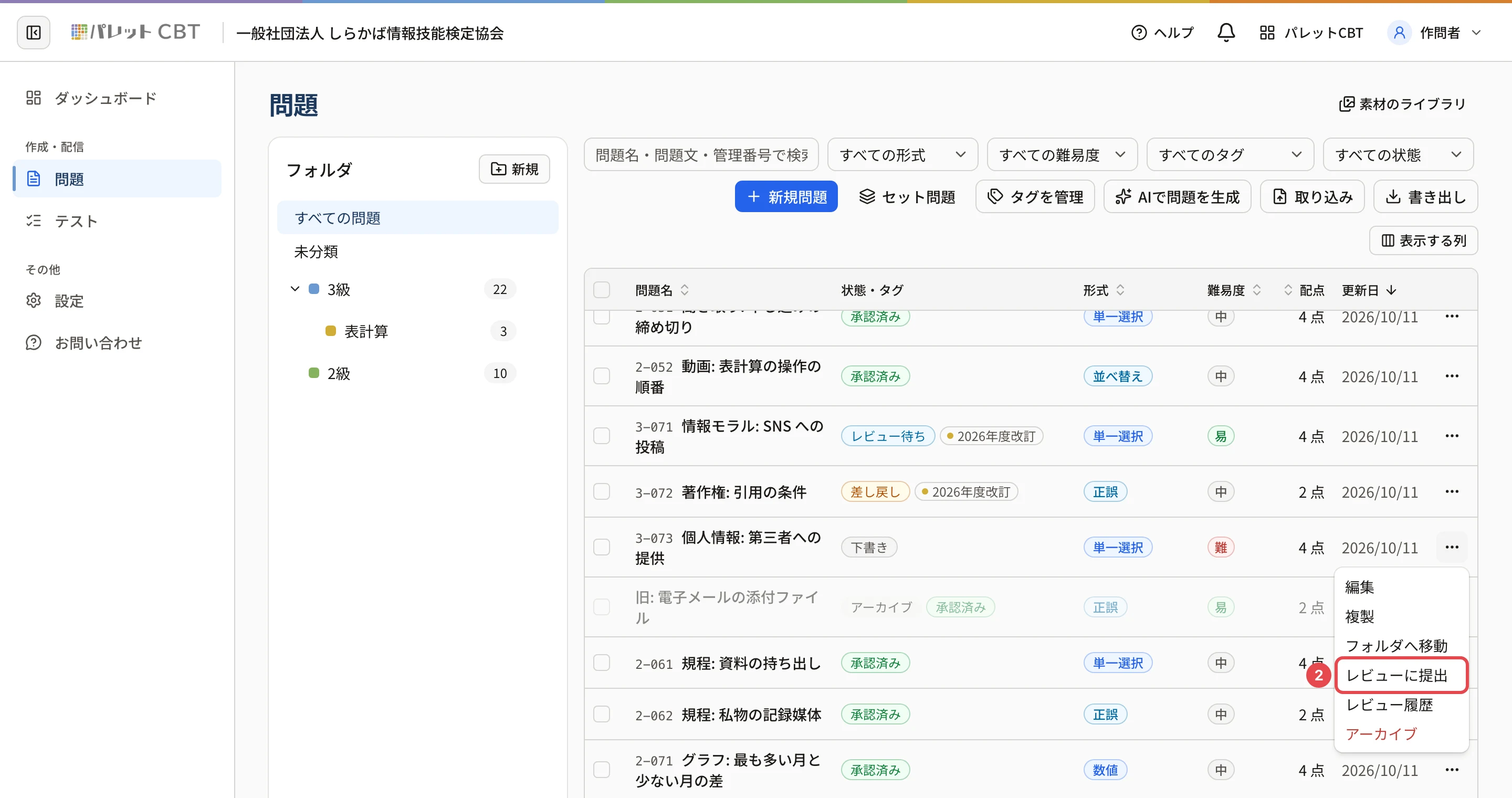Open more actions for row 2-052
The width and height of the screenshot is (1512, 798).
point(1452,376)
